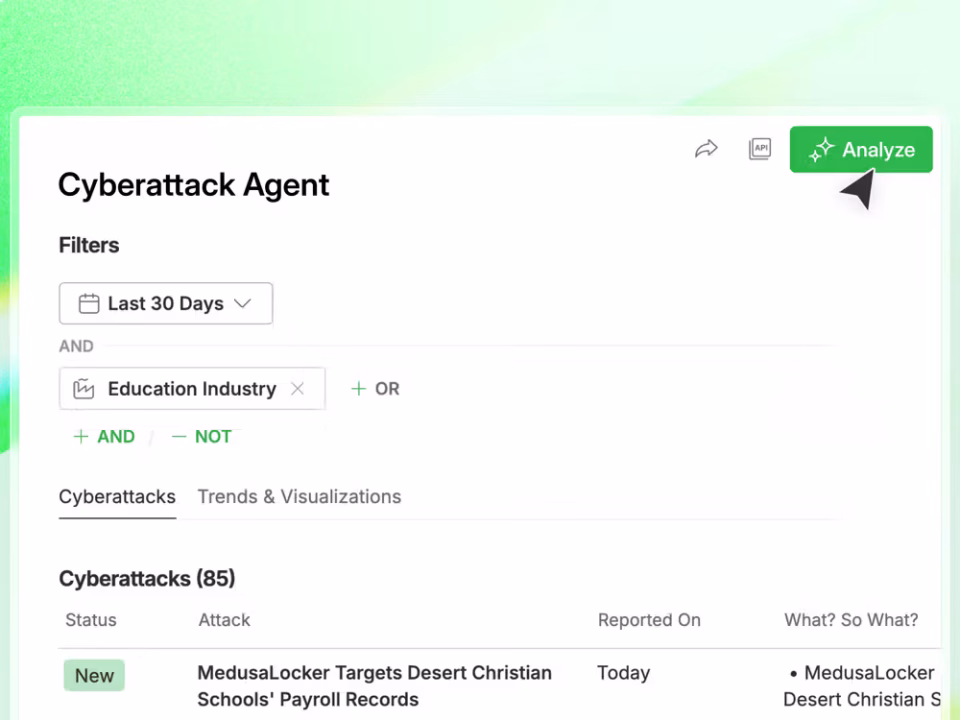
Task: Click the Today reported date cell
Action: [623, 673]
